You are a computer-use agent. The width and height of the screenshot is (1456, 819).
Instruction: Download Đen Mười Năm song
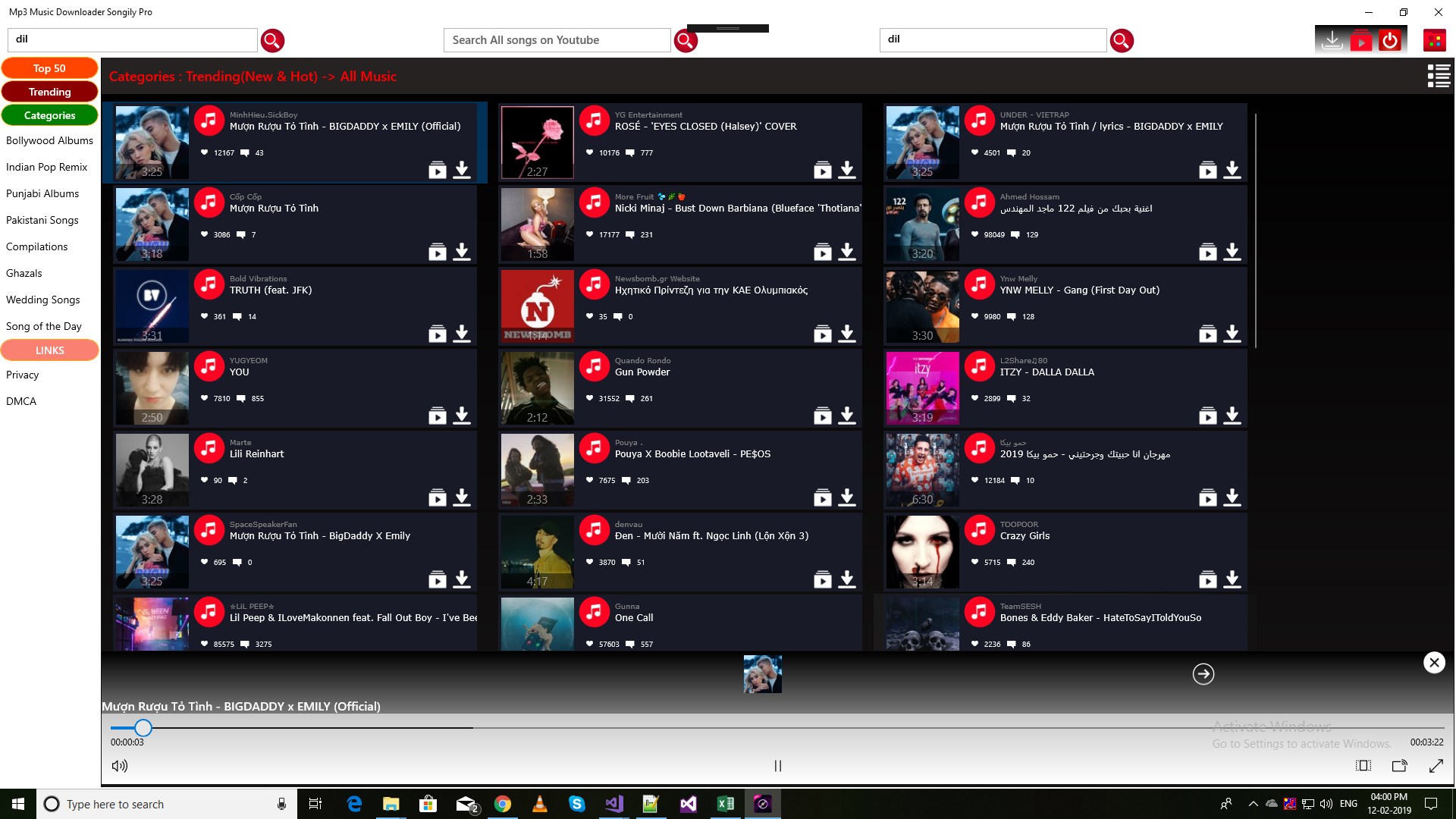click(847, 579)
